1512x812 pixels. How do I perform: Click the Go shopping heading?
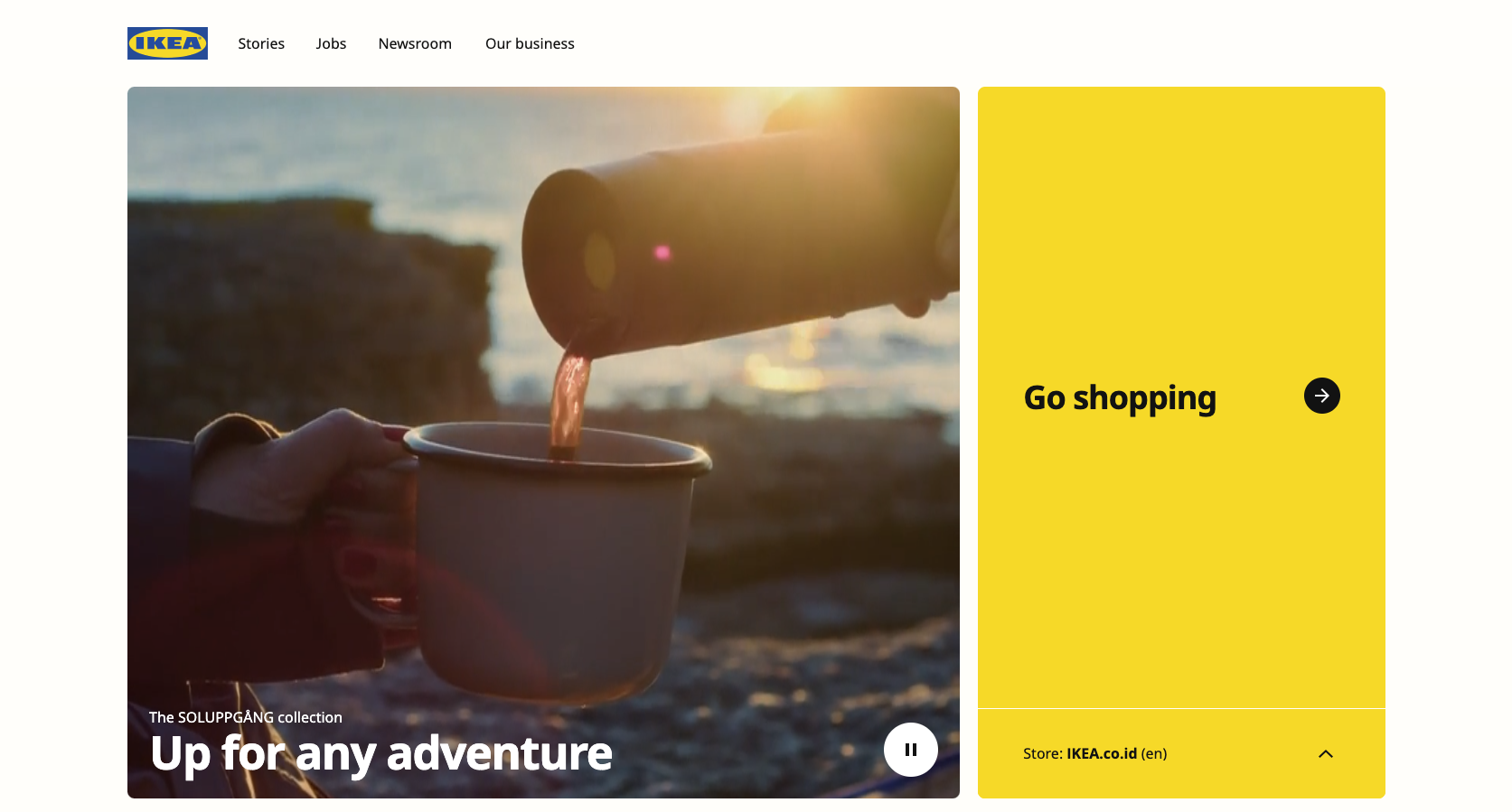[1120, 398]
